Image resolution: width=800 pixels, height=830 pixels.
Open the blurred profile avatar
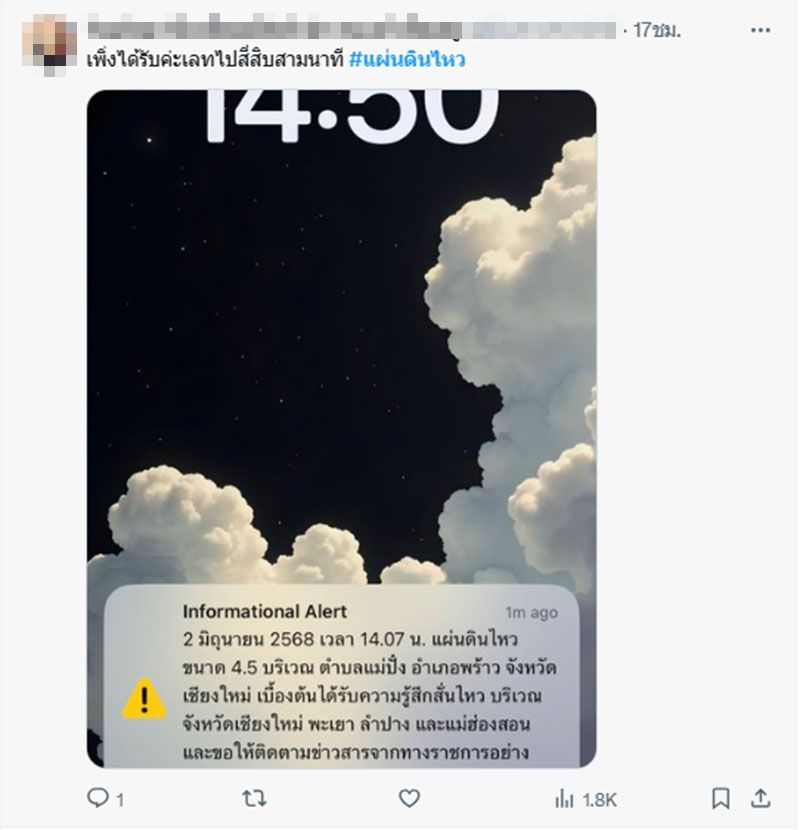click(x=49, y=44)
